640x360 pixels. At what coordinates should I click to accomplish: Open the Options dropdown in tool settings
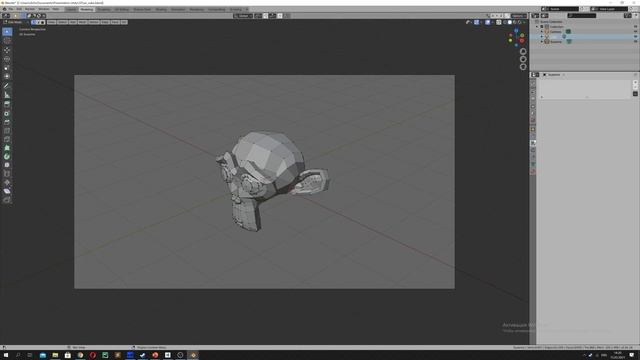(519, 16)
